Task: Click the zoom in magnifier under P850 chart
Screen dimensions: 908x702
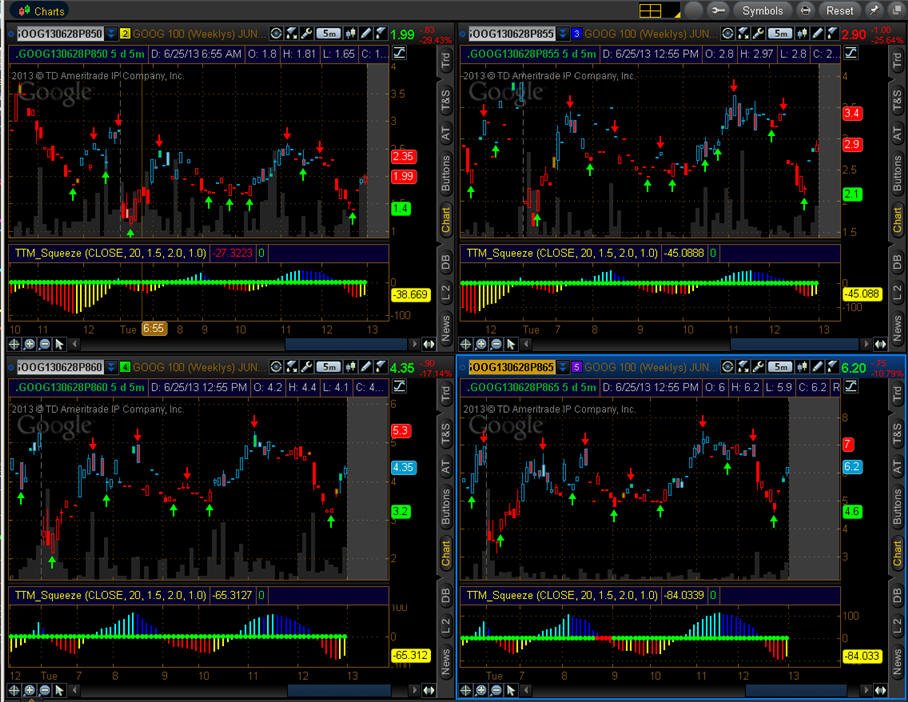Action: click(29, 344)
